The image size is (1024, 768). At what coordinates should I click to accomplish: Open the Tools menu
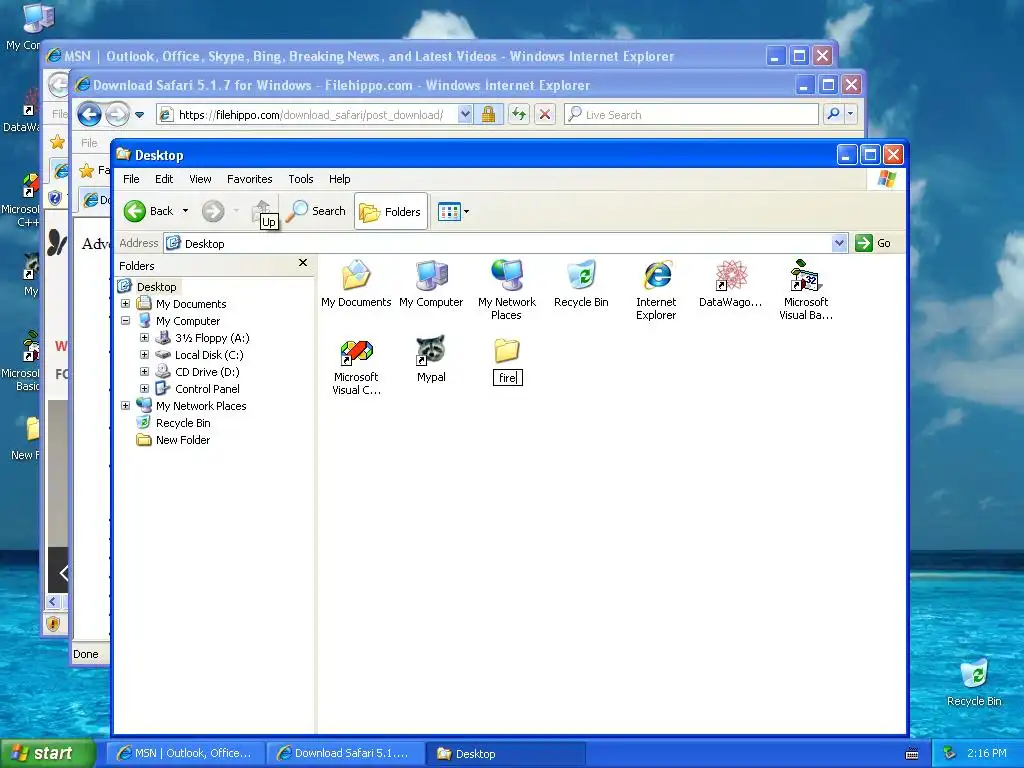[x=301, y=179]
